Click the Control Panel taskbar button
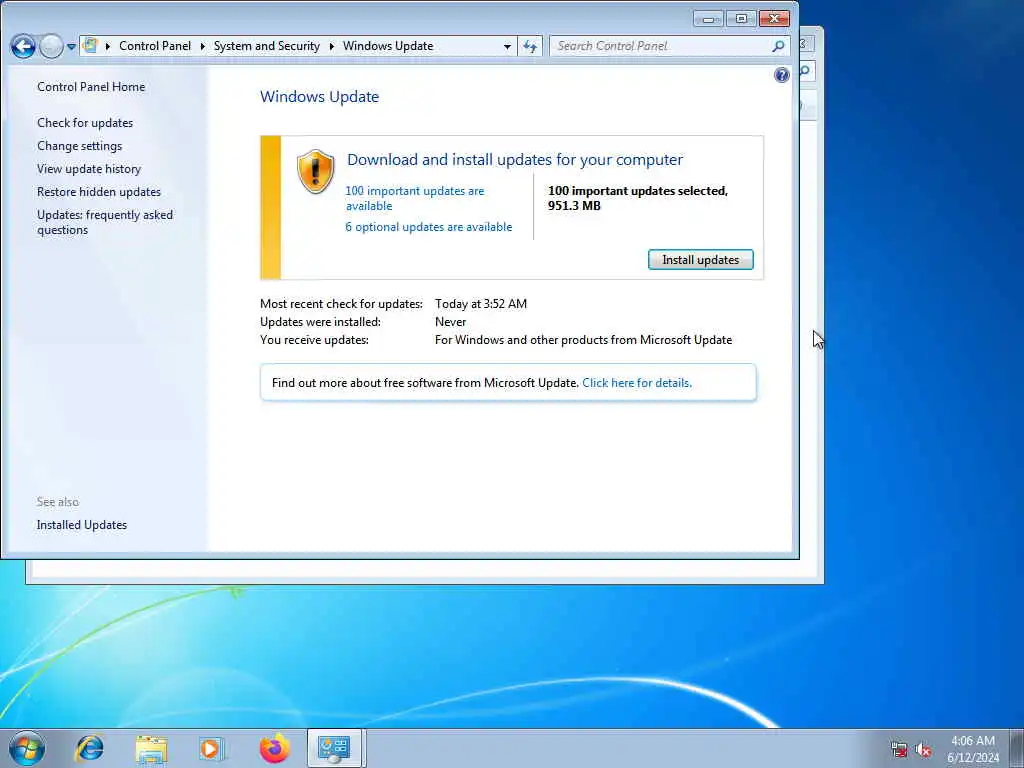This screenshot has width=1024, height=768. click(334, 748)
